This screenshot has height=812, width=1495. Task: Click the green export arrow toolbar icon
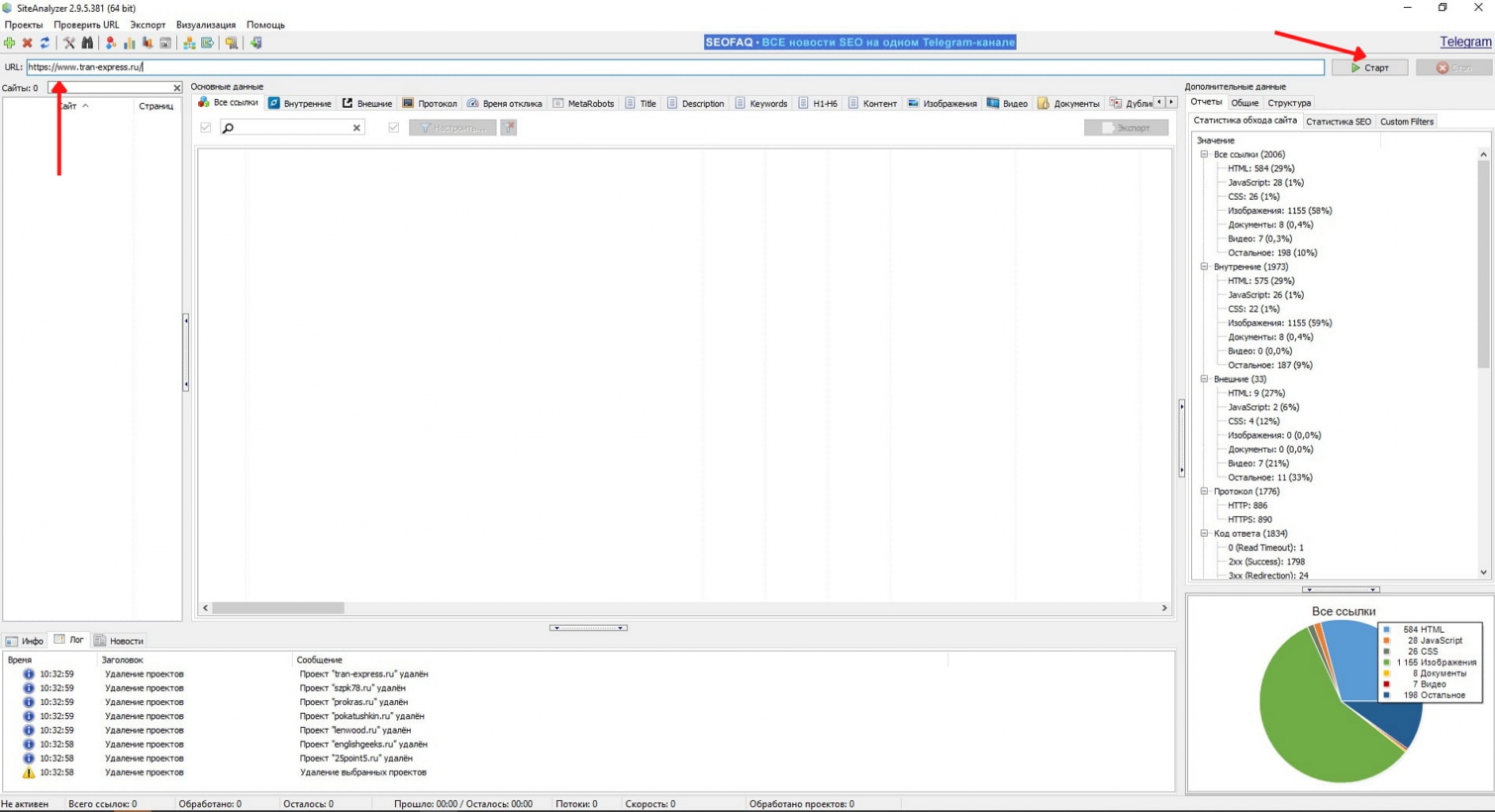pyautogui.click(x=208, y=43)
